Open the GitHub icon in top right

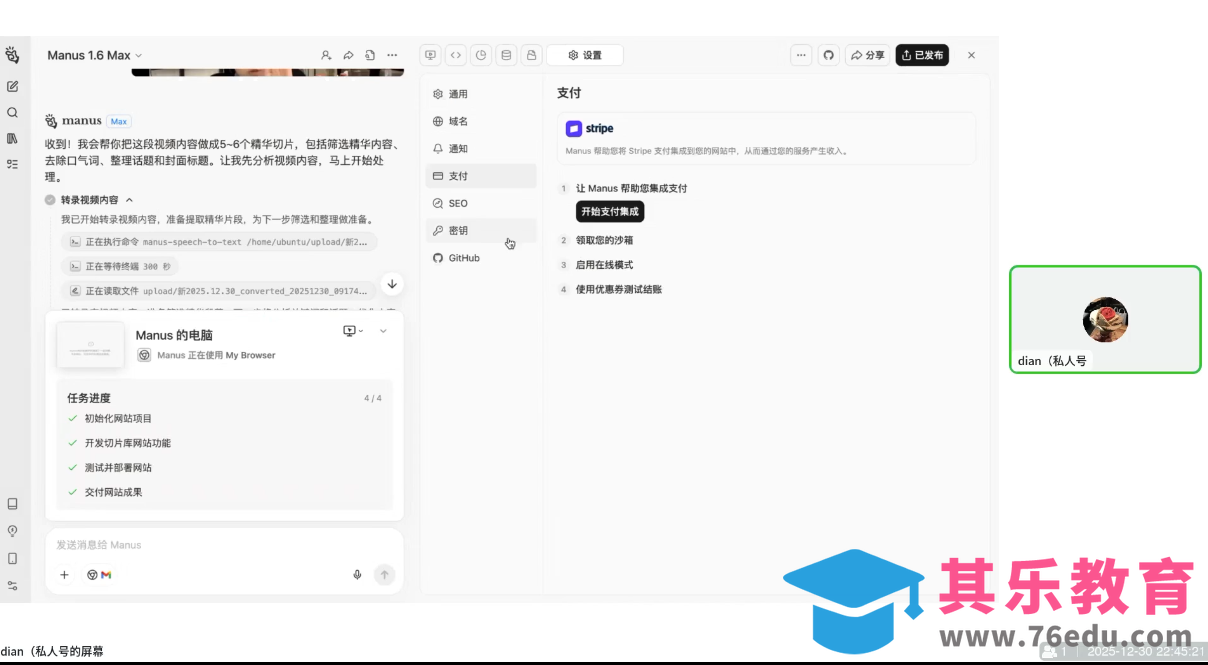(x=828, y=55)
